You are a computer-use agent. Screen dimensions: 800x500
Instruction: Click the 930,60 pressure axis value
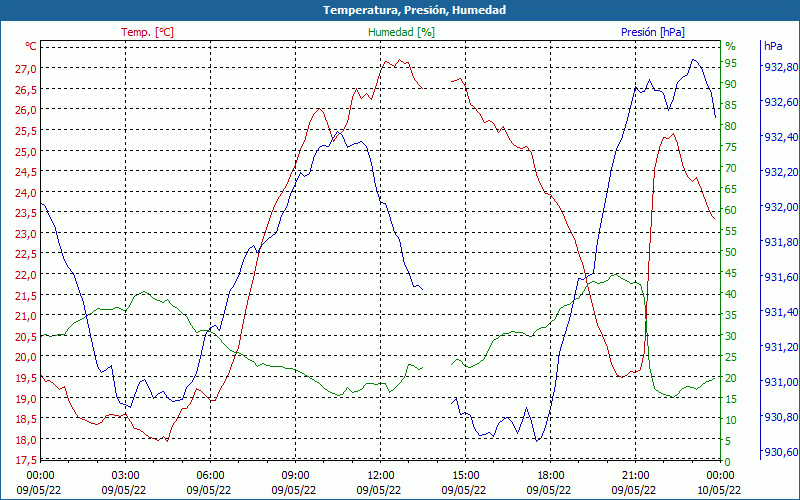(x=780, y=452)
